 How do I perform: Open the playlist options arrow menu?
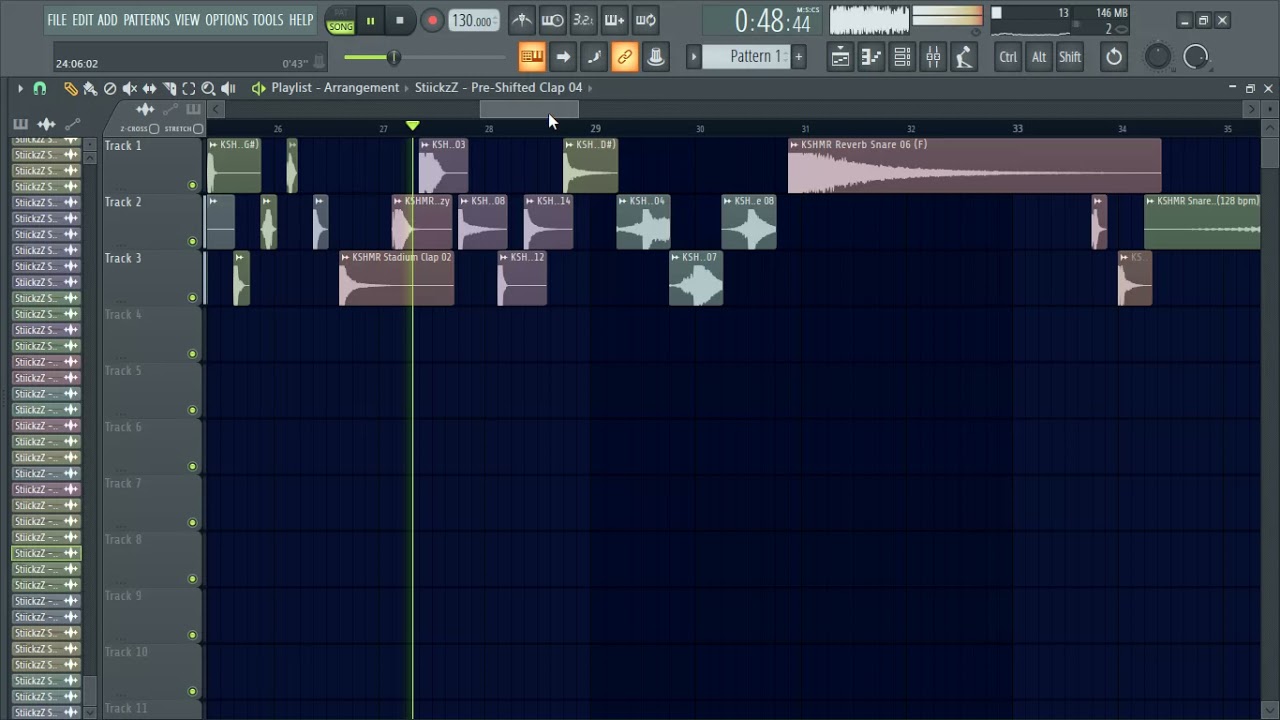19,89
